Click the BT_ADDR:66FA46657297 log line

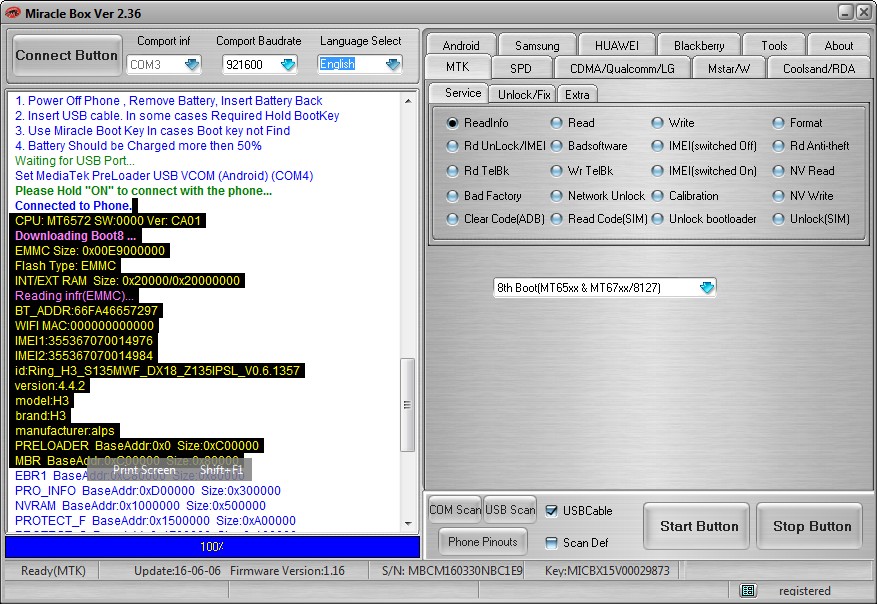point(87,311)
